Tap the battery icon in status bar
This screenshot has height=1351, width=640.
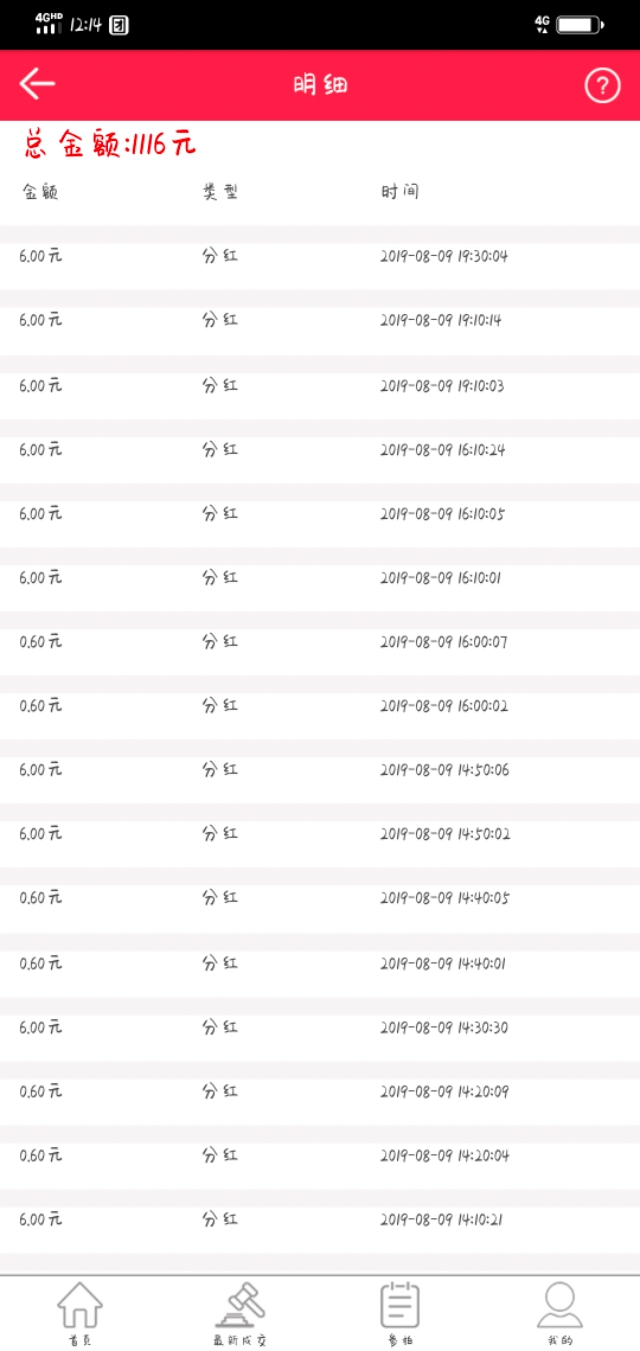pyautogui.click(x=580, y=24)
